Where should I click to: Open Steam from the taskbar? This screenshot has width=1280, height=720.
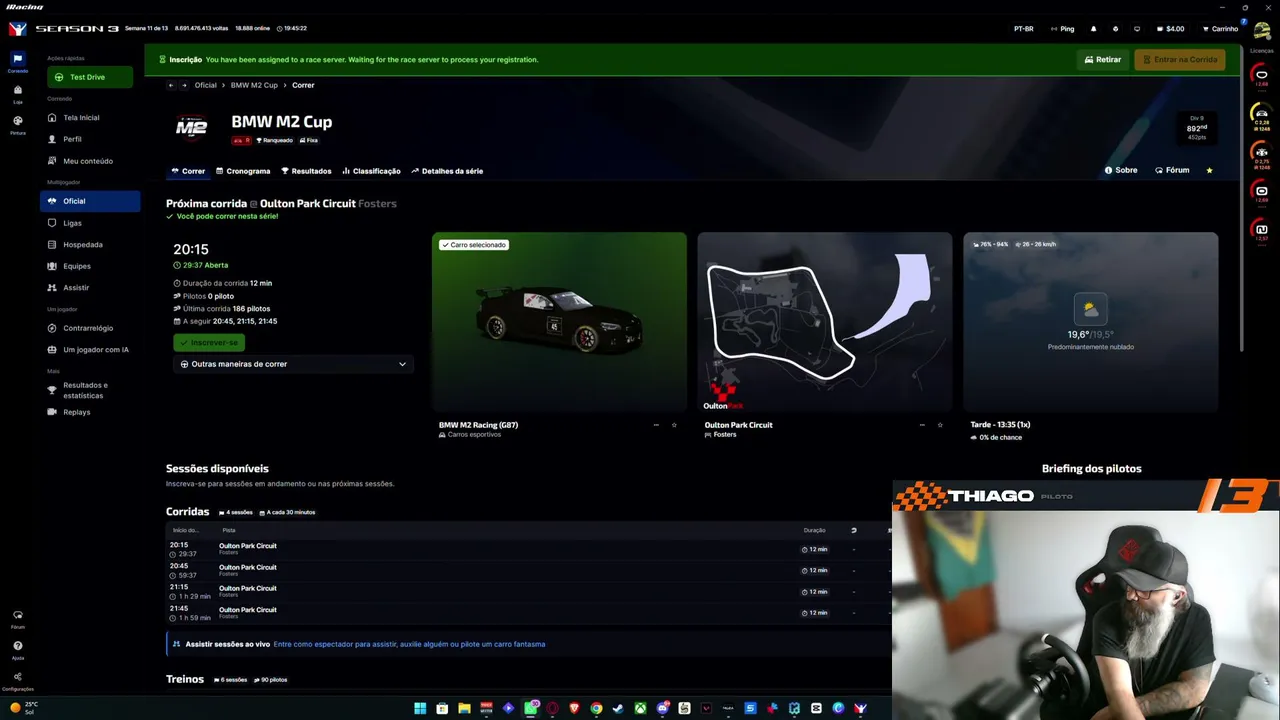[618, 708]
